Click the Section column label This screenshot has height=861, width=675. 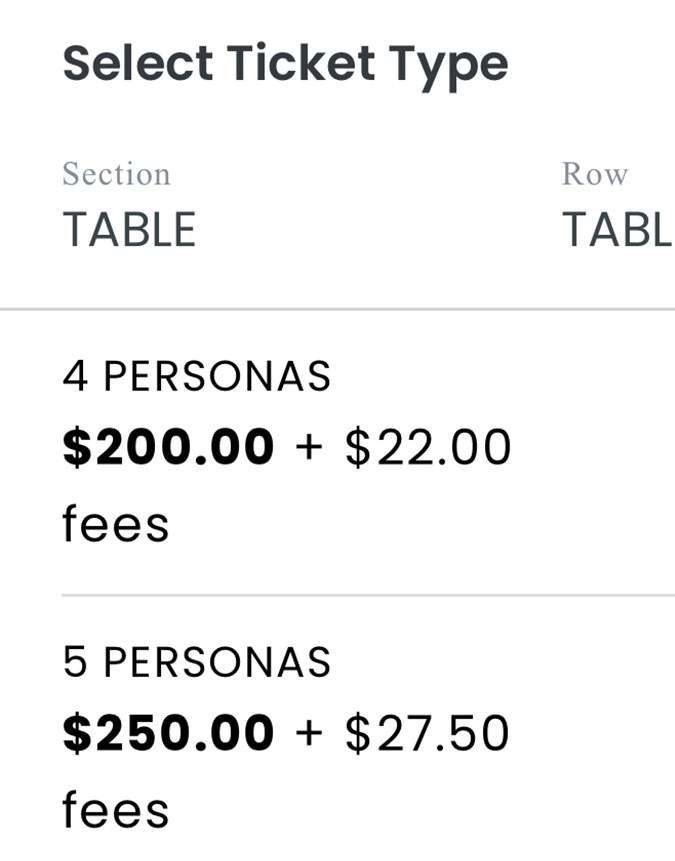tap(116, 174)
